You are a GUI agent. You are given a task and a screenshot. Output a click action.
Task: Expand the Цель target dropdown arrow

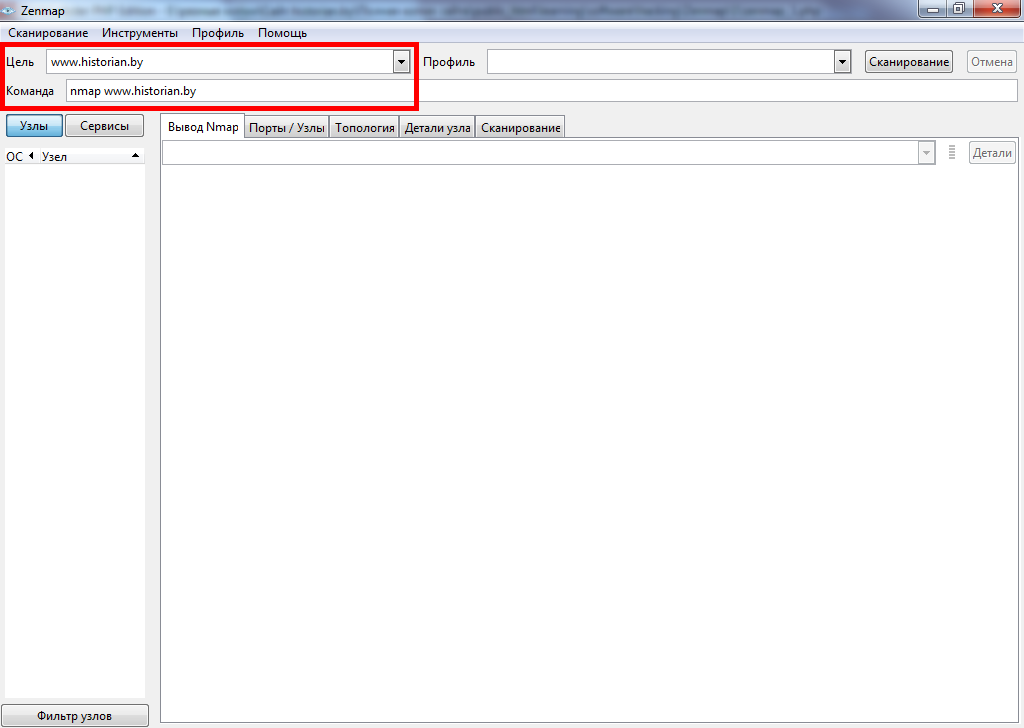click(x=401, y=62)
